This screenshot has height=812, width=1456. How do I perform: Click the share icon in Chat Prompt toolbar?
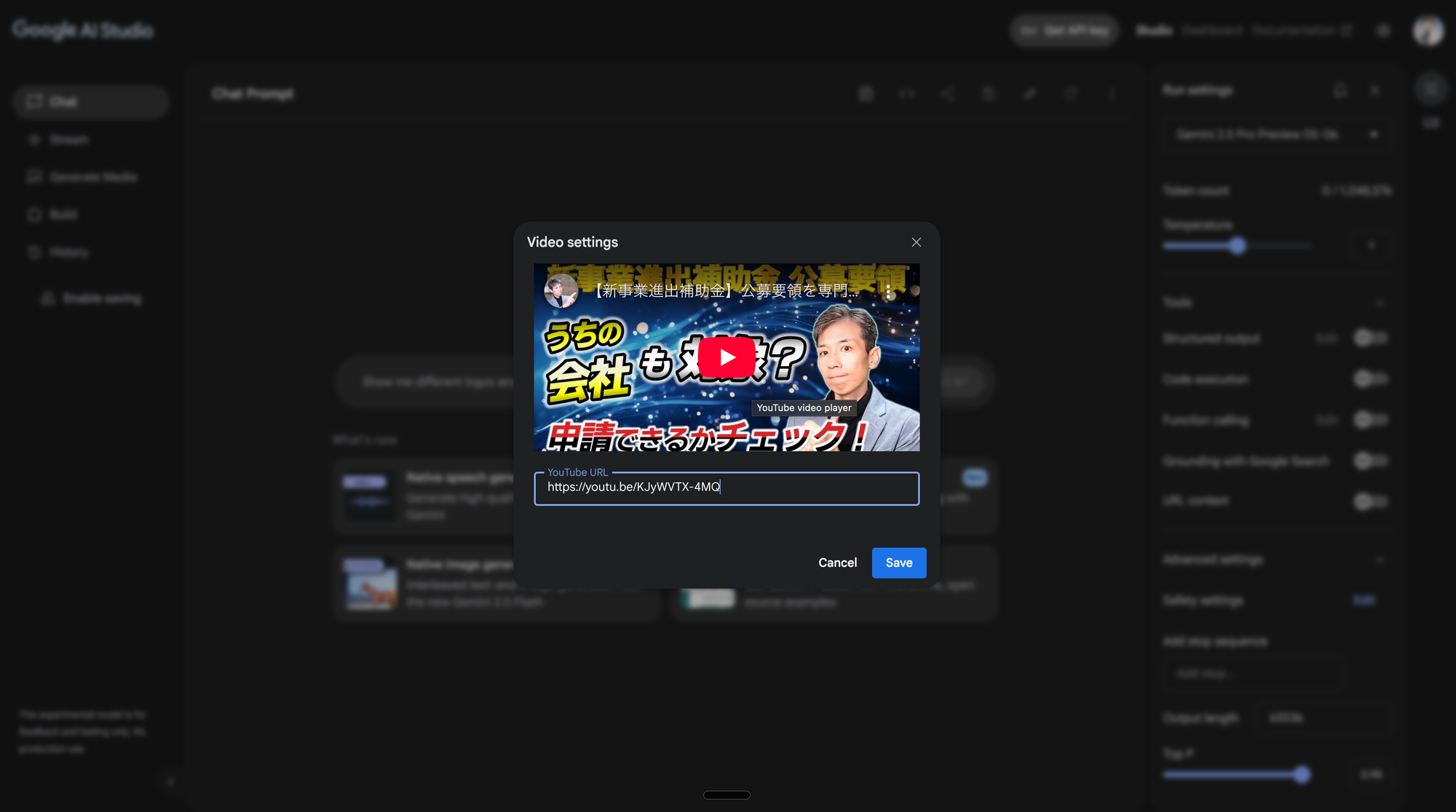click(947, 94)
